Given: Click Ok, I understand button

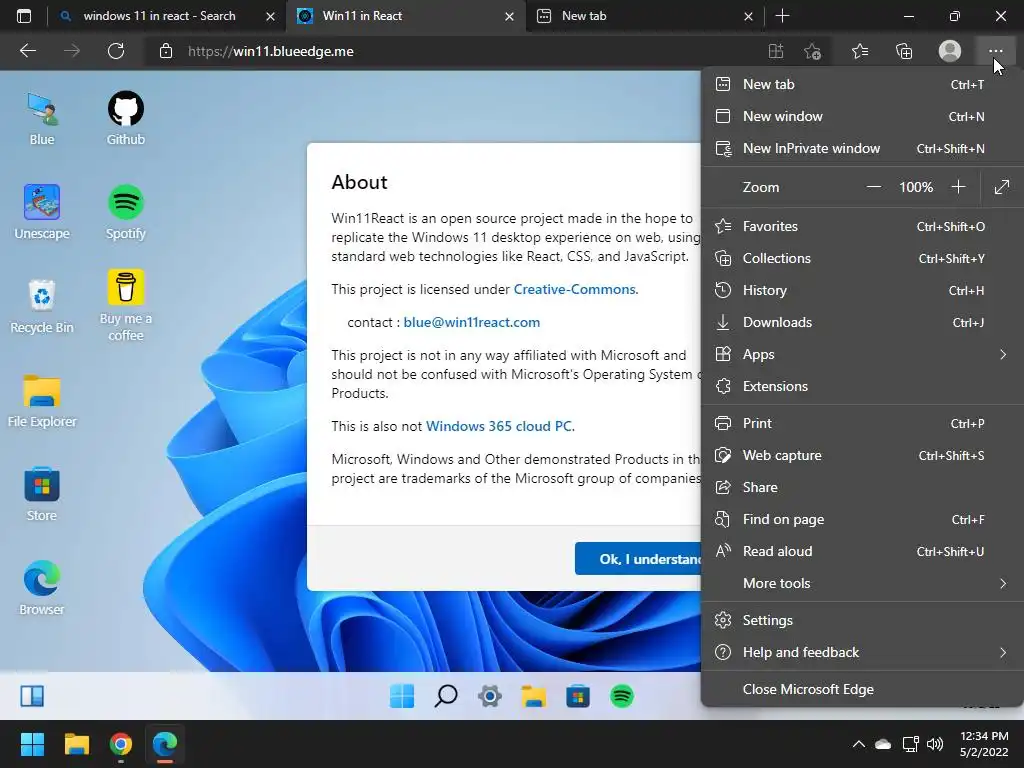Looking at the screenshot, I should pos(638,559).
